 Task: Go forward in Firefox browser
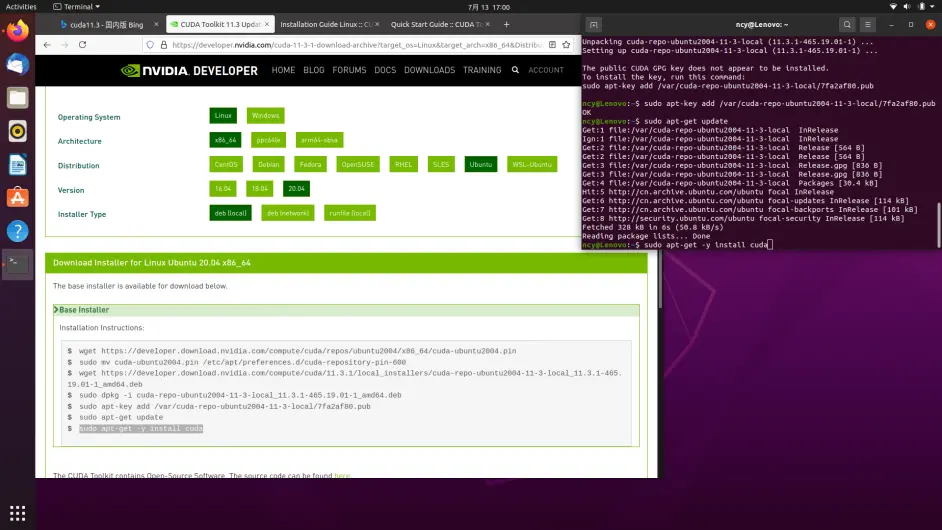65,44
